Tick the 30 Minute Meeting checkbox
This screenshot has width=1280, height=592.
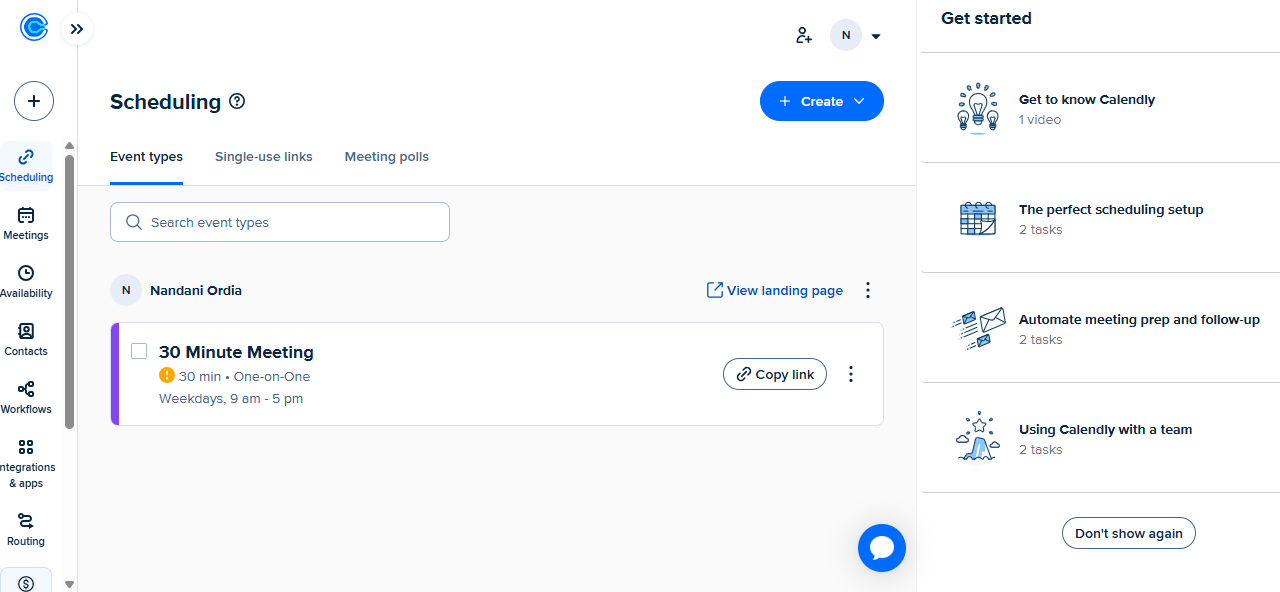pyautogui.click(x=139, y=351)
